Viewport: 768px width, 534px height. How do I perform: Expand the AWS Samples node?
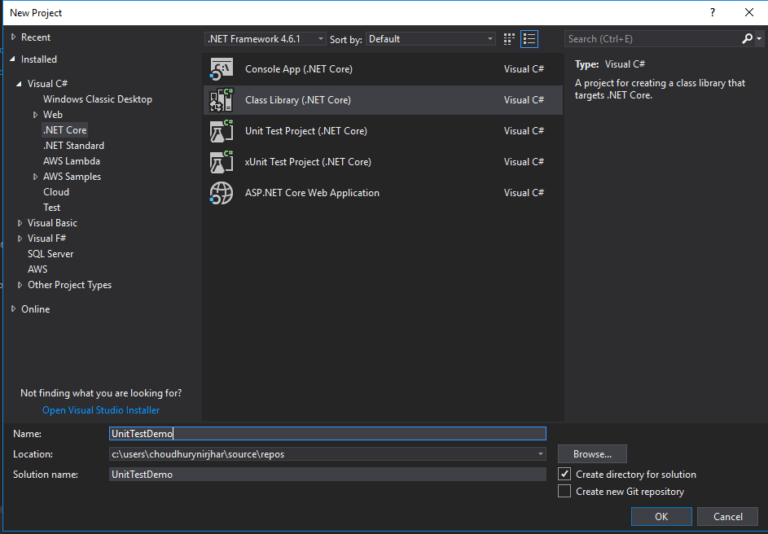[x=35, y=176]
